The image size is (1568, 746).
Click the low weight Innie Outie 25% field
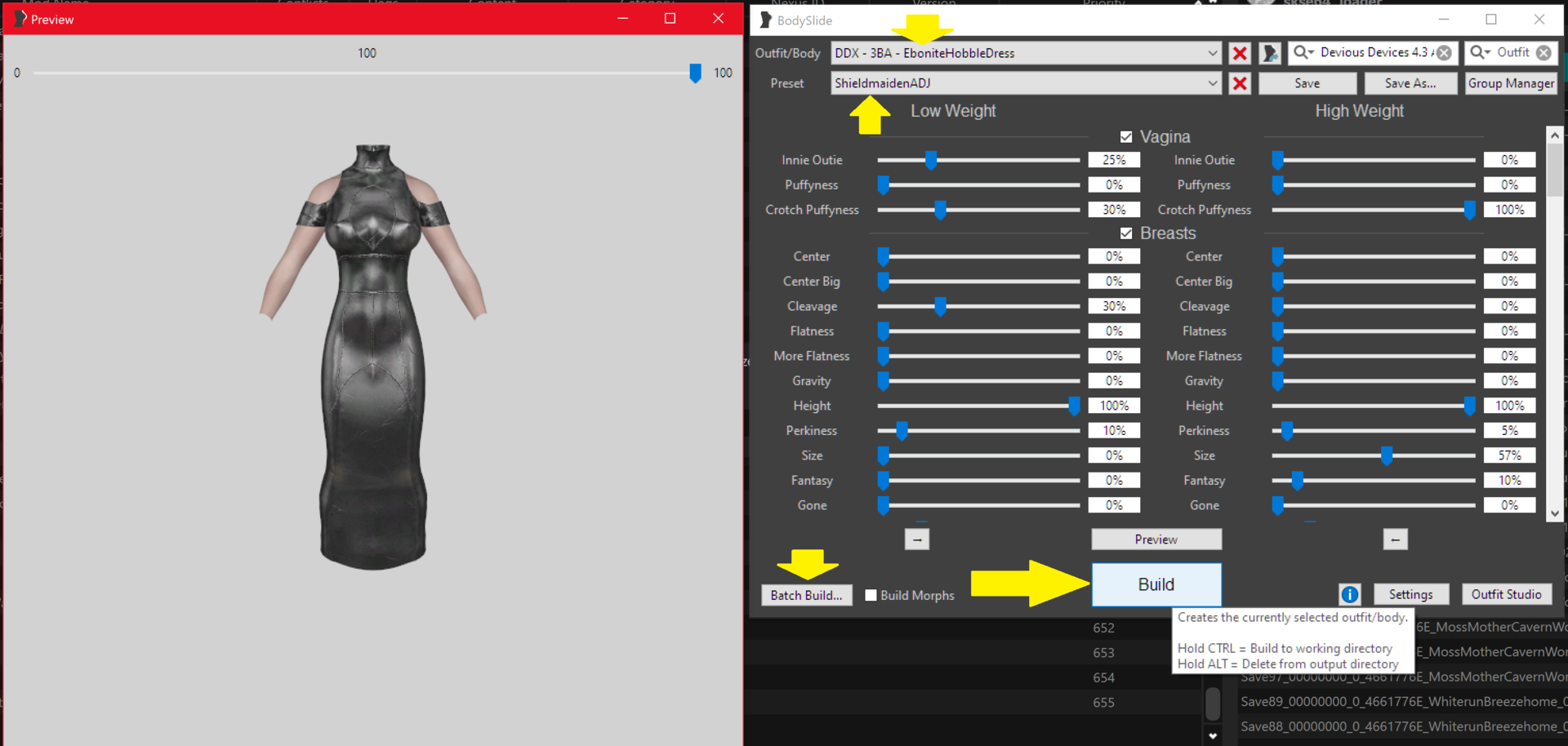[x=1114, y=161]
